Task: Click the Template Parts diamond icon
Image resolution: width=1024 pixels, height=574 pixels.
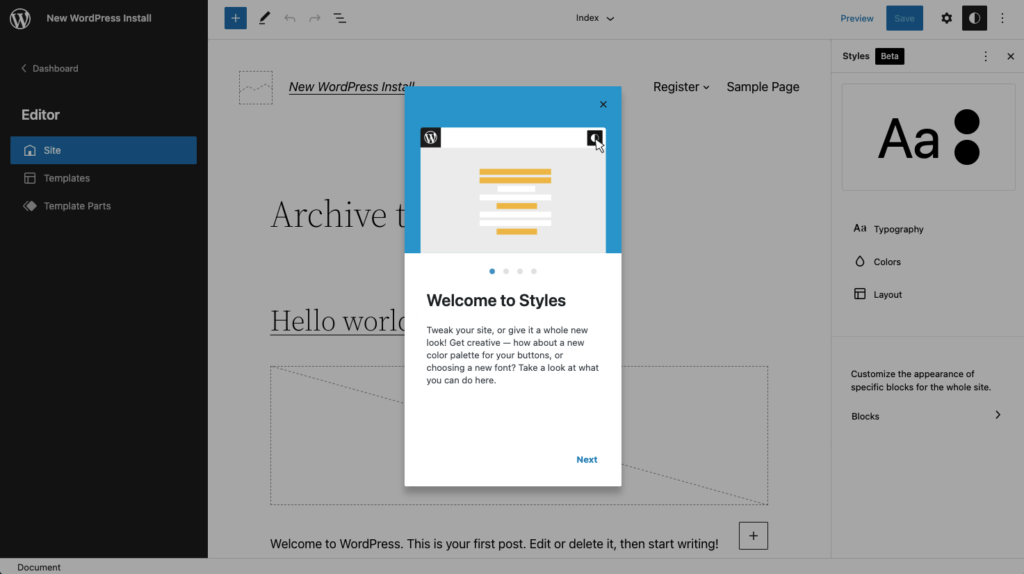Action: point(29,206)
